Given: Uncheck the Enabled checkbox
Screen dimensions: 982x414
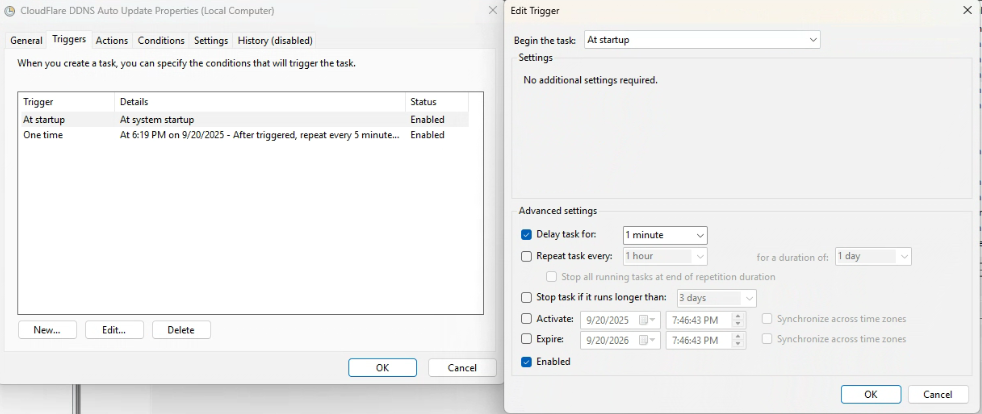Looking at the screenshot, I should point(527,362).
